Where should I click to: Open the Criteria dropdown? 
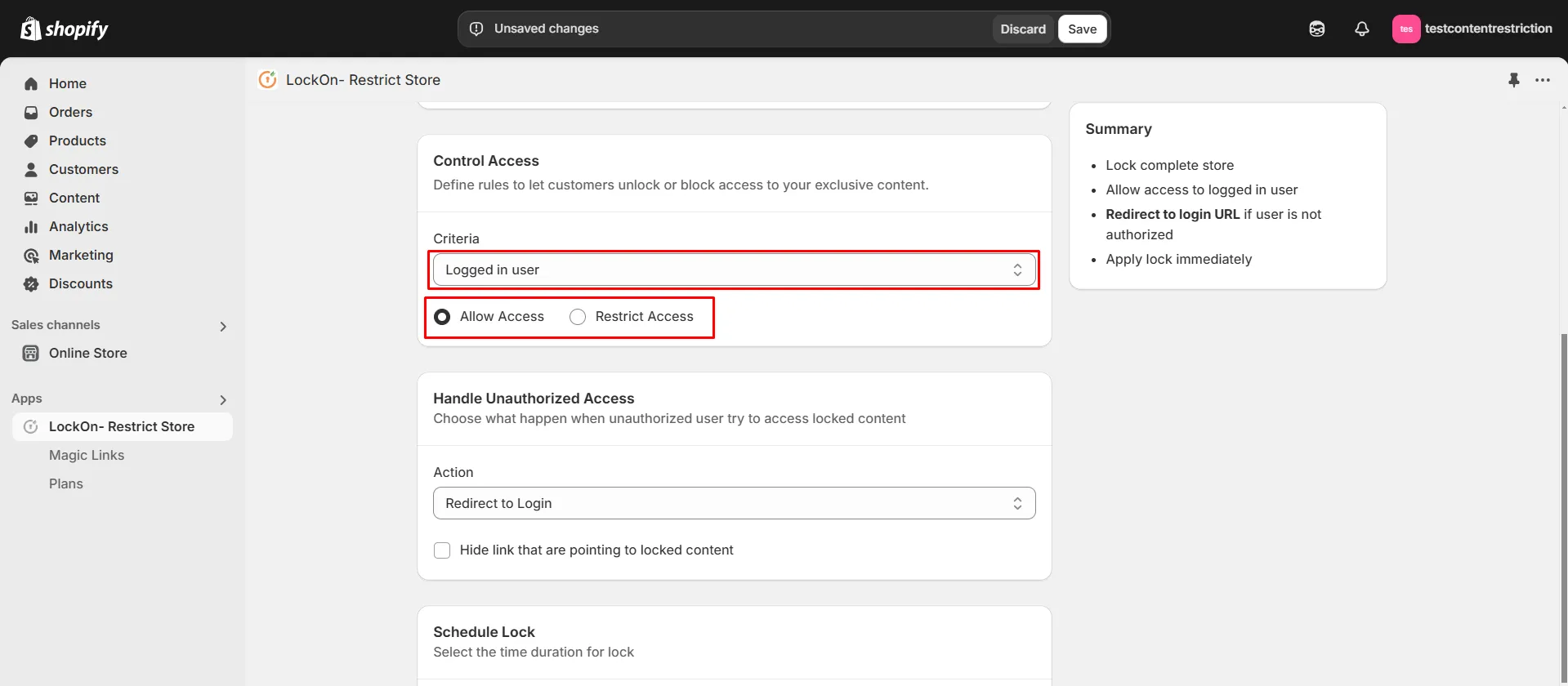pyautogui.click(x=734, y=270)
